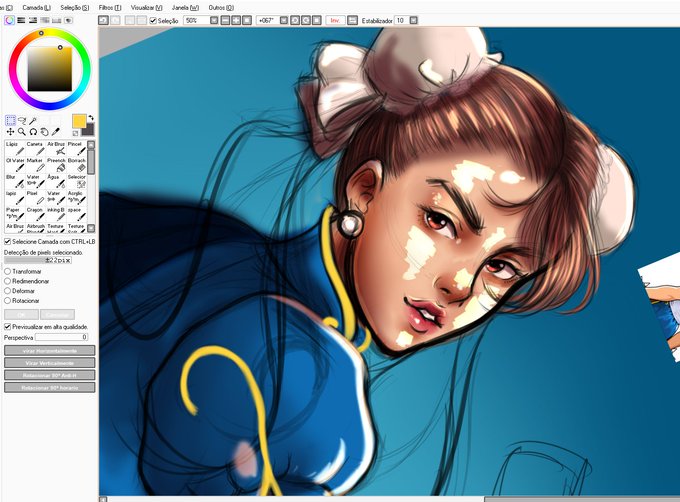Open the Filtros menu
680x502 pixels.
(x=110, y=8)
